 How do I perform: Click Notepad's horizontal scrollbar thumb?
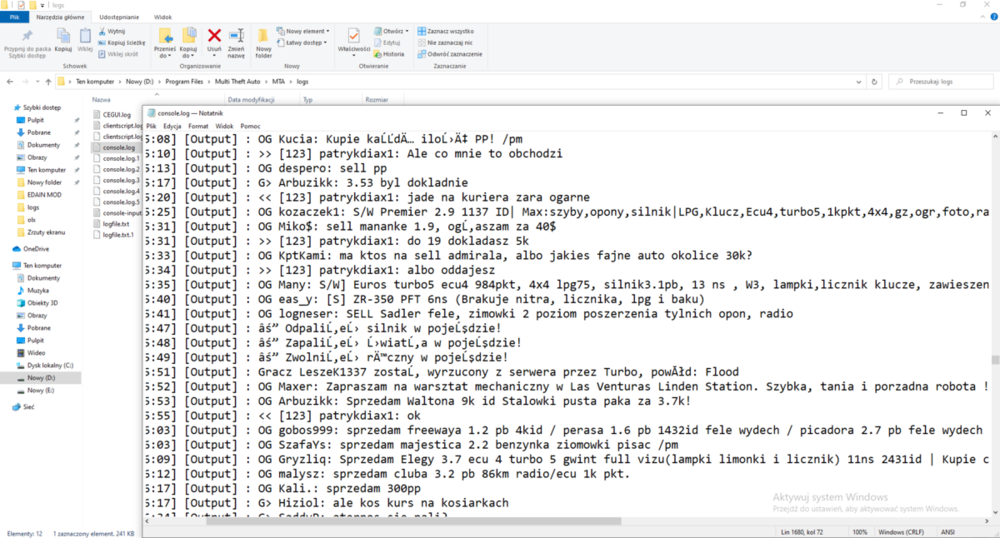coord(413,521)
